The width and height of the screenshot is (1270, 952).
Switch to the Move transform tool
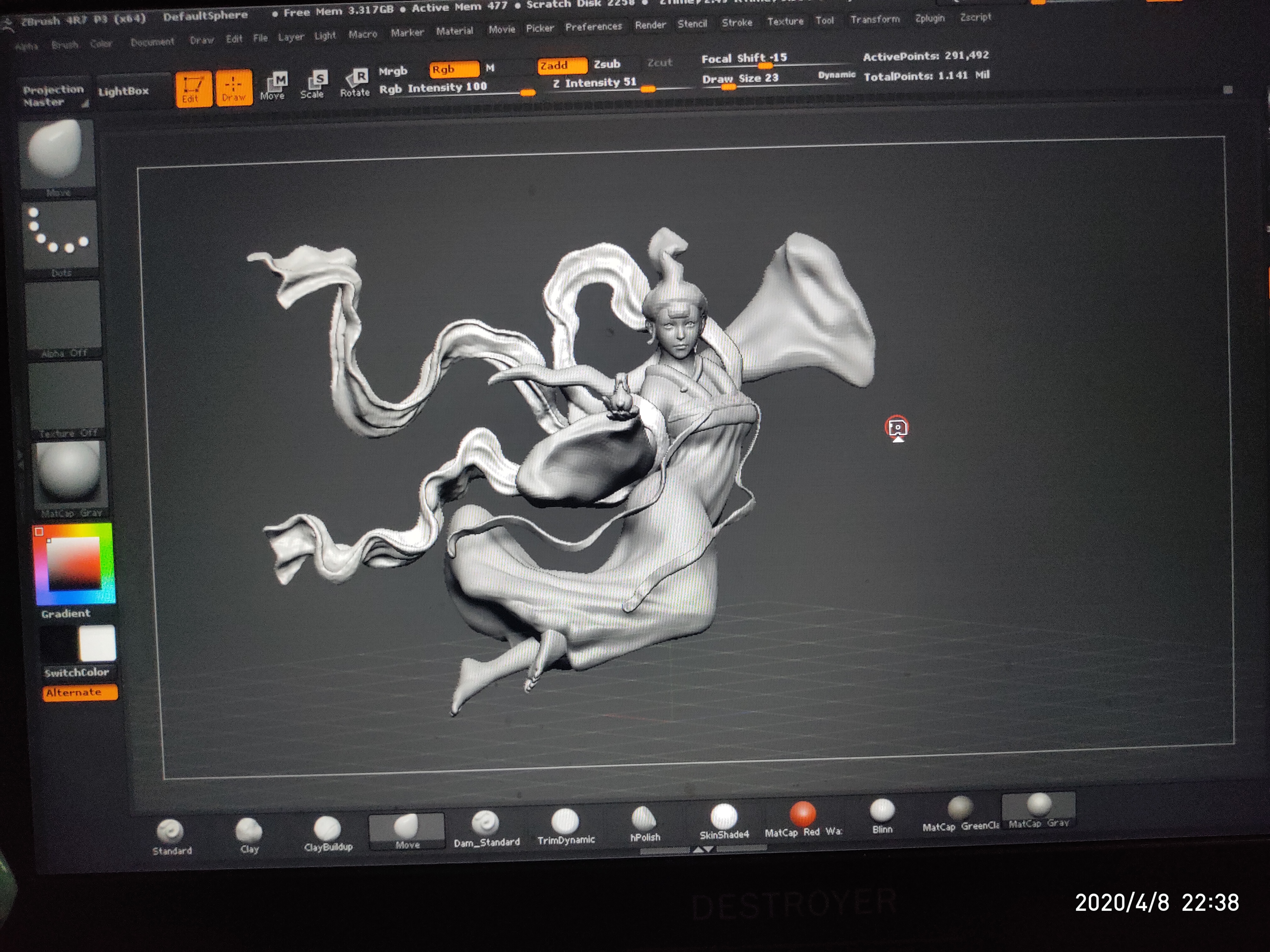pos(274,86)
